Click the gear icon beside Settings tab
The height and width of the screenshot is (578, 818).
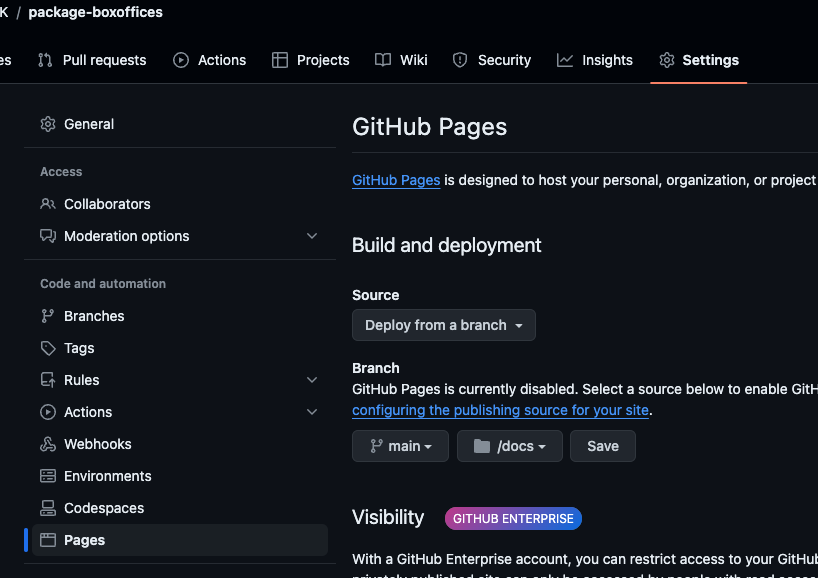pos(666,60)
